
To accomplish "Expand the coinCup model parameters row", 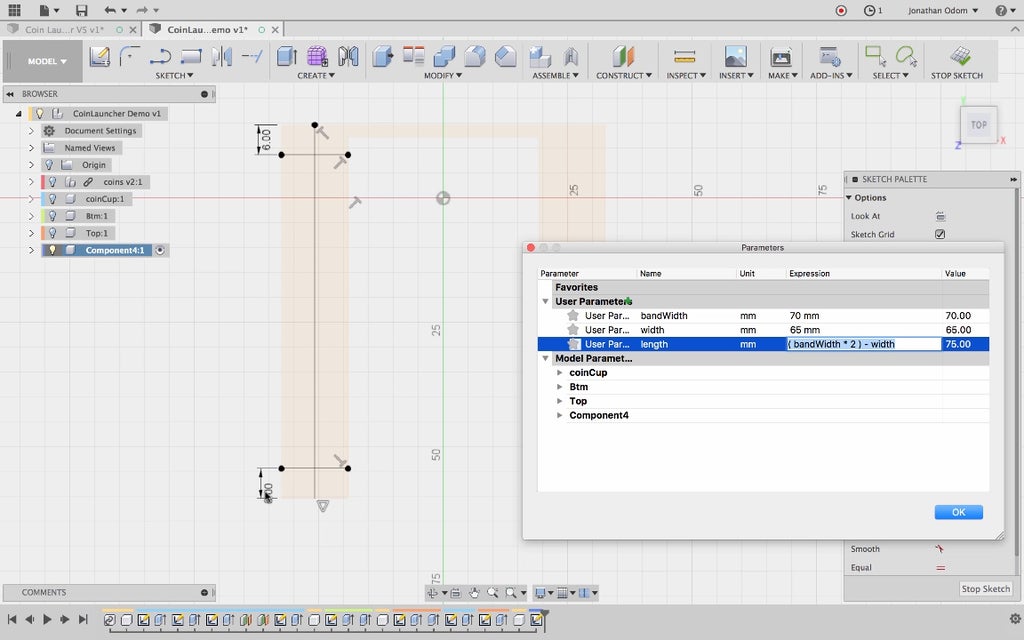I will [x=560, y=373].
